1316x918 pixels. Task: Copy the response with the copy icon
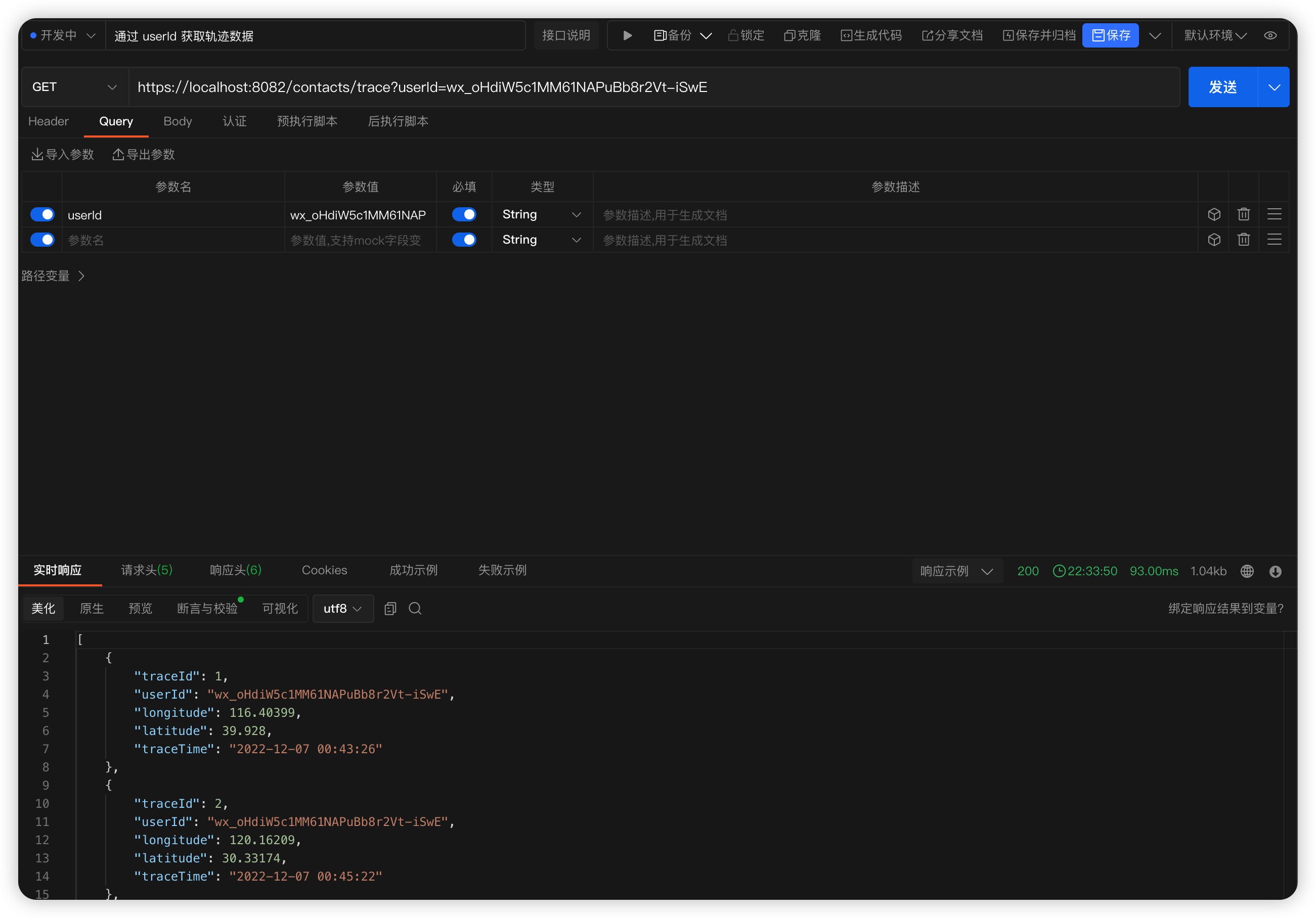[x=390, y=609]
